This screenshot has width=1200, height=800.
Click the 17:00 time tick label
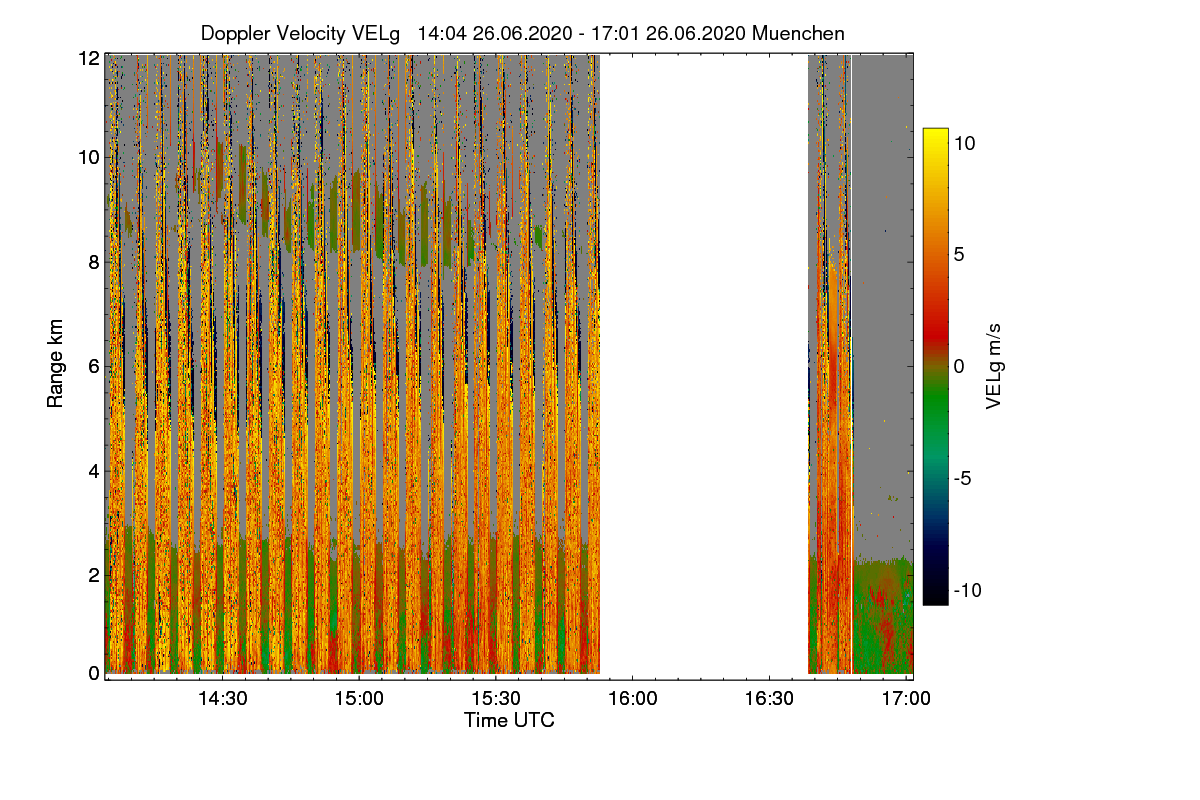click(906, 698)
